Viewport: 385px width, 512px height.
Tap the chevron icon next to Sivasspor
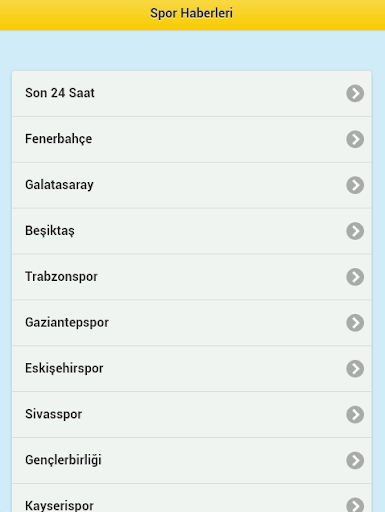[x=355, y=415]
